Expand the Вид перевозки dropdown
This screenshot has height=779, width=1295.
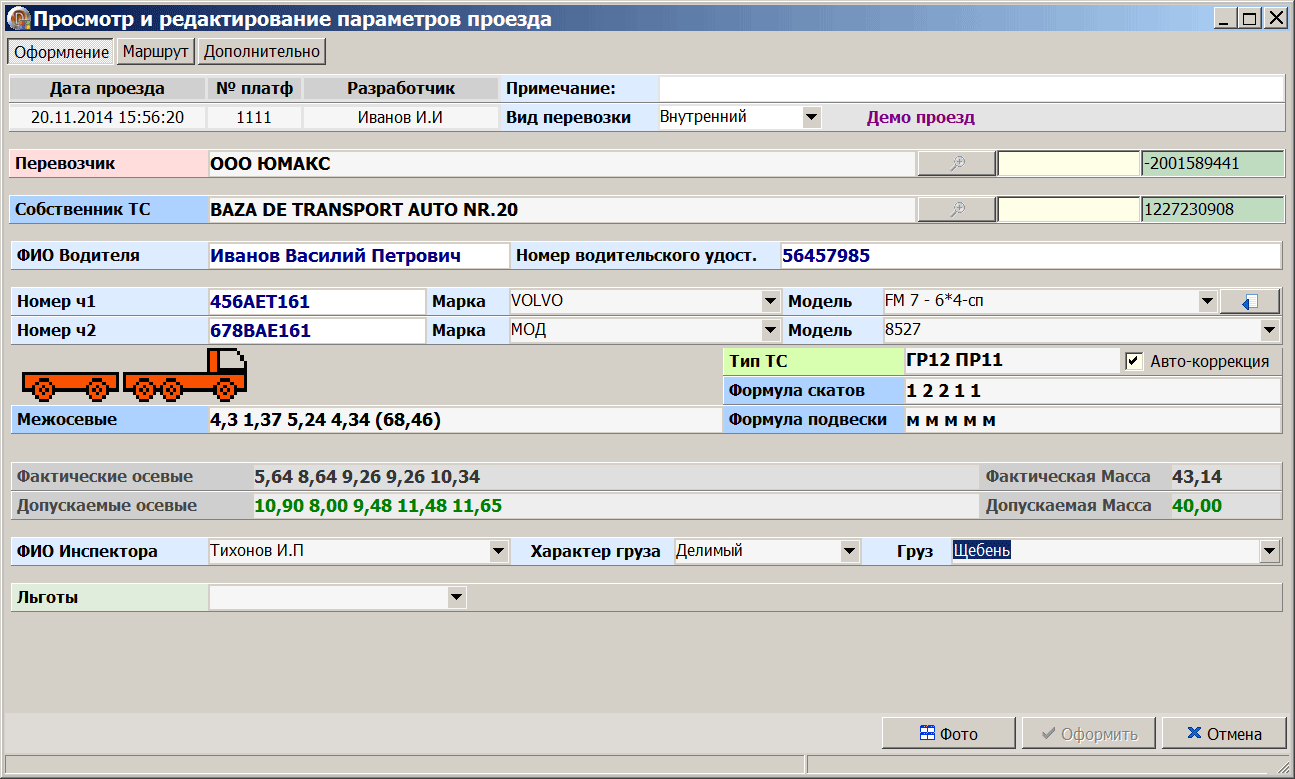point(811,117)
